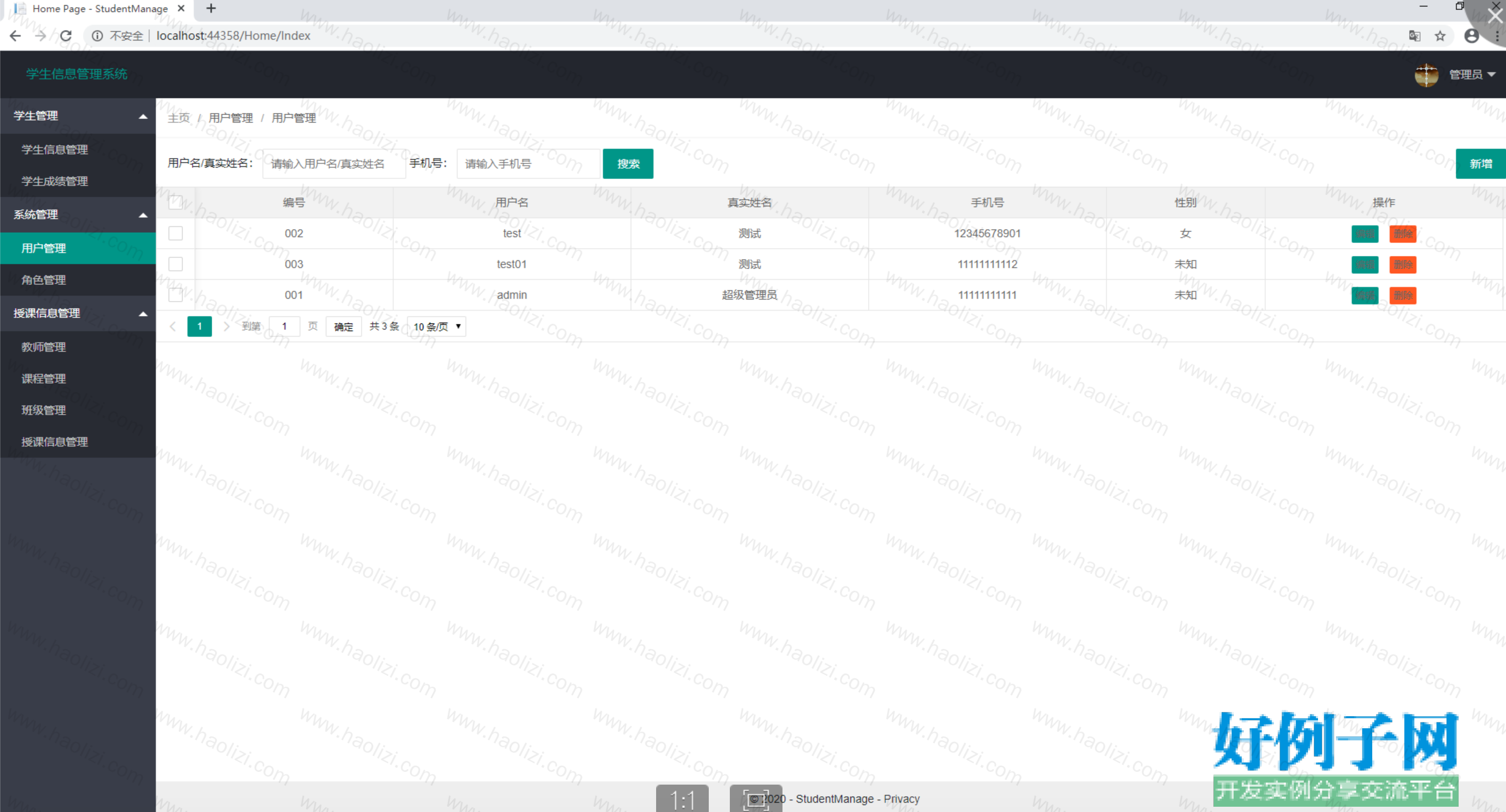
Task: Click phone number 11111111112 cell
Action: (987, 264)
